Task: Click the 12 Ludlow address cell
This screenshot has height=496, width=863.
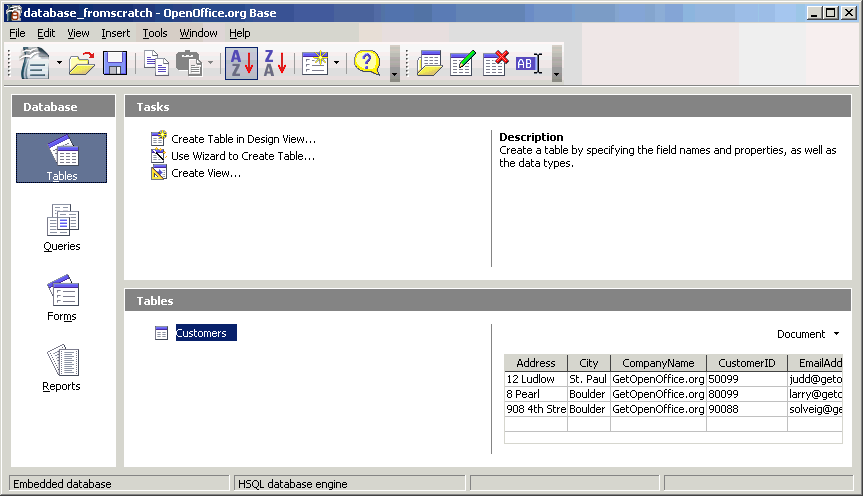Action: (x=536, y=379)
